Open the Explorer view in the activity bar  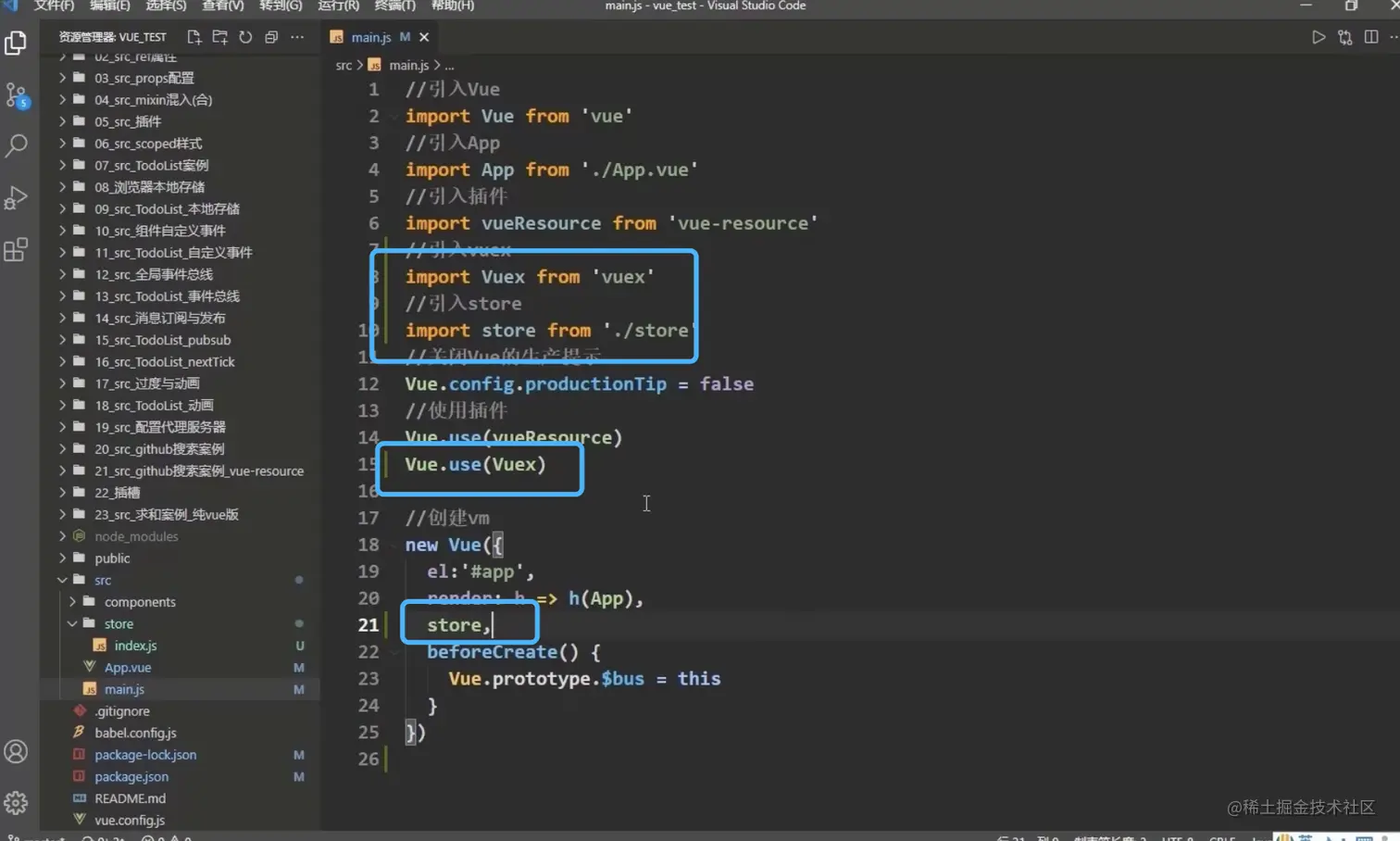(16, 43)
